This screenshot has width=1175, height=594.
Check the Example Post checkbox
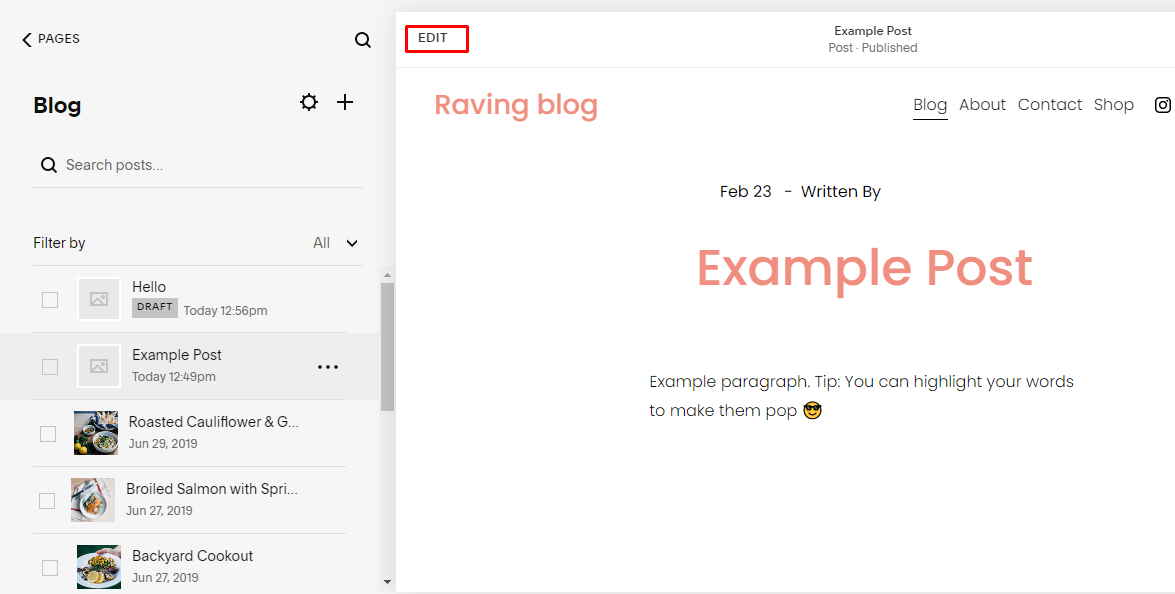coord(50,366)
